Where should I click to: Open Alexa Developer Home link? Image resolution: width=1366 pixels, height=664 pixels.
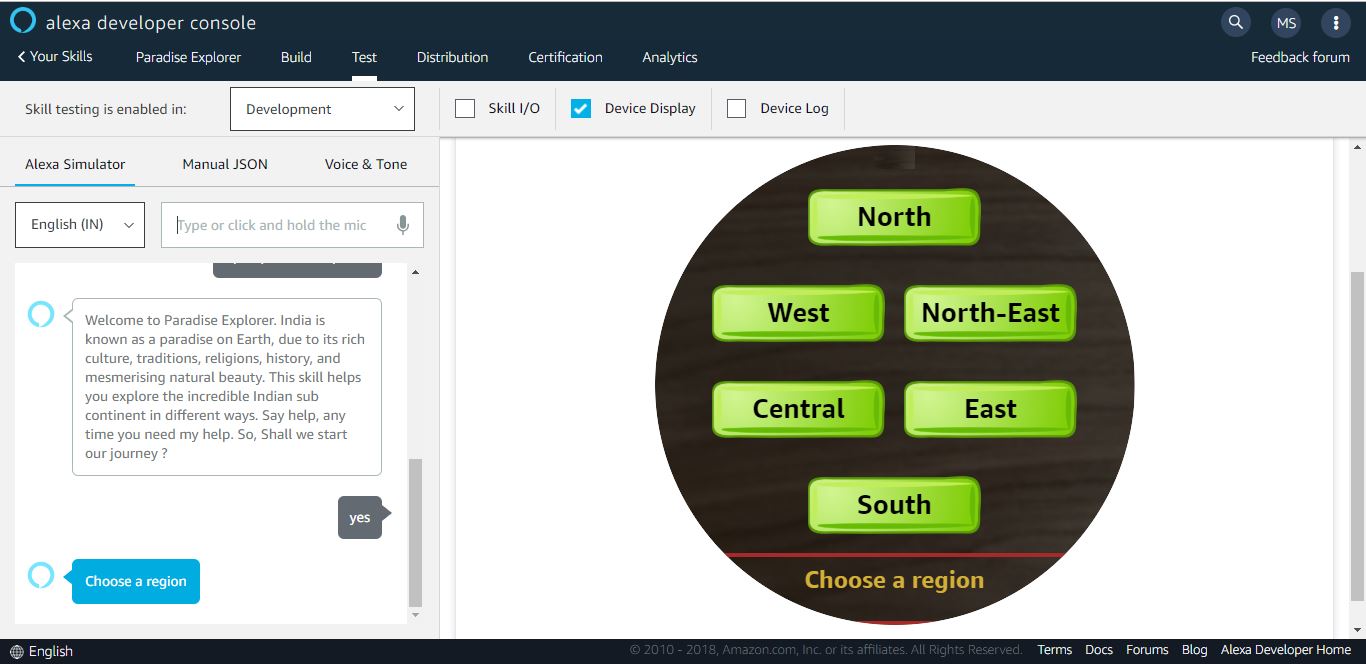(x=1286, y=650)
